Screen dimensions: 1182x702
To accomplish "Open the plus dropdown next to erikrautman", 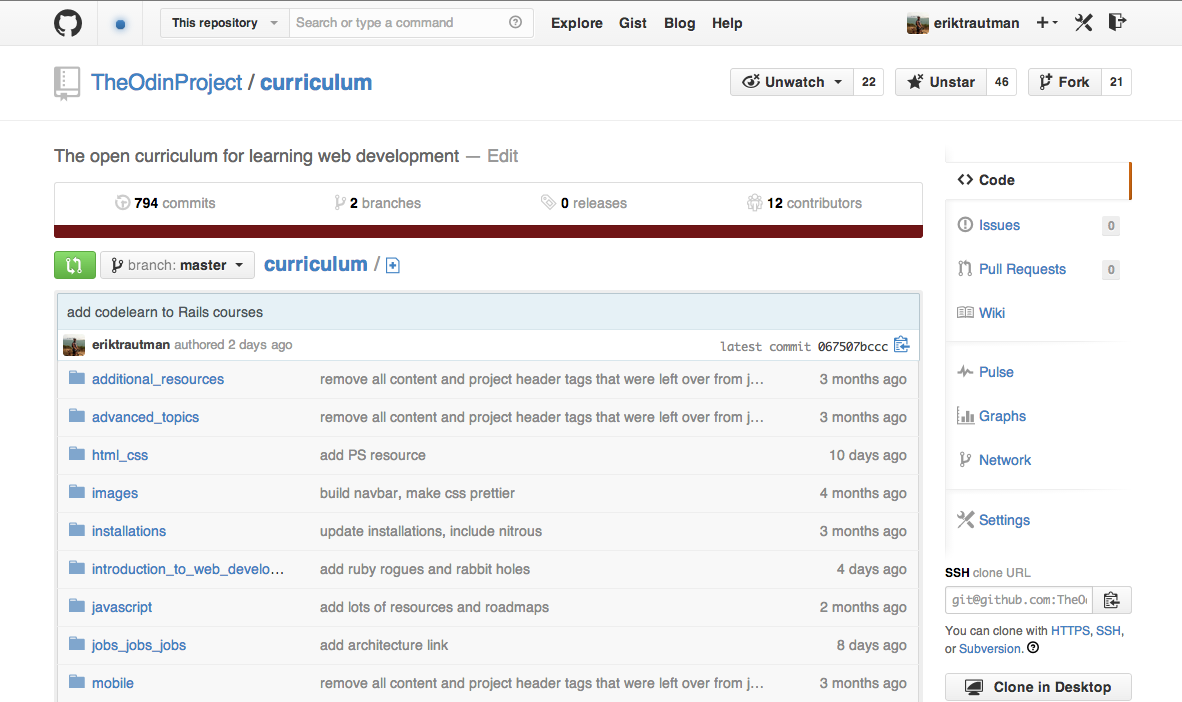I will [1046, 22].
